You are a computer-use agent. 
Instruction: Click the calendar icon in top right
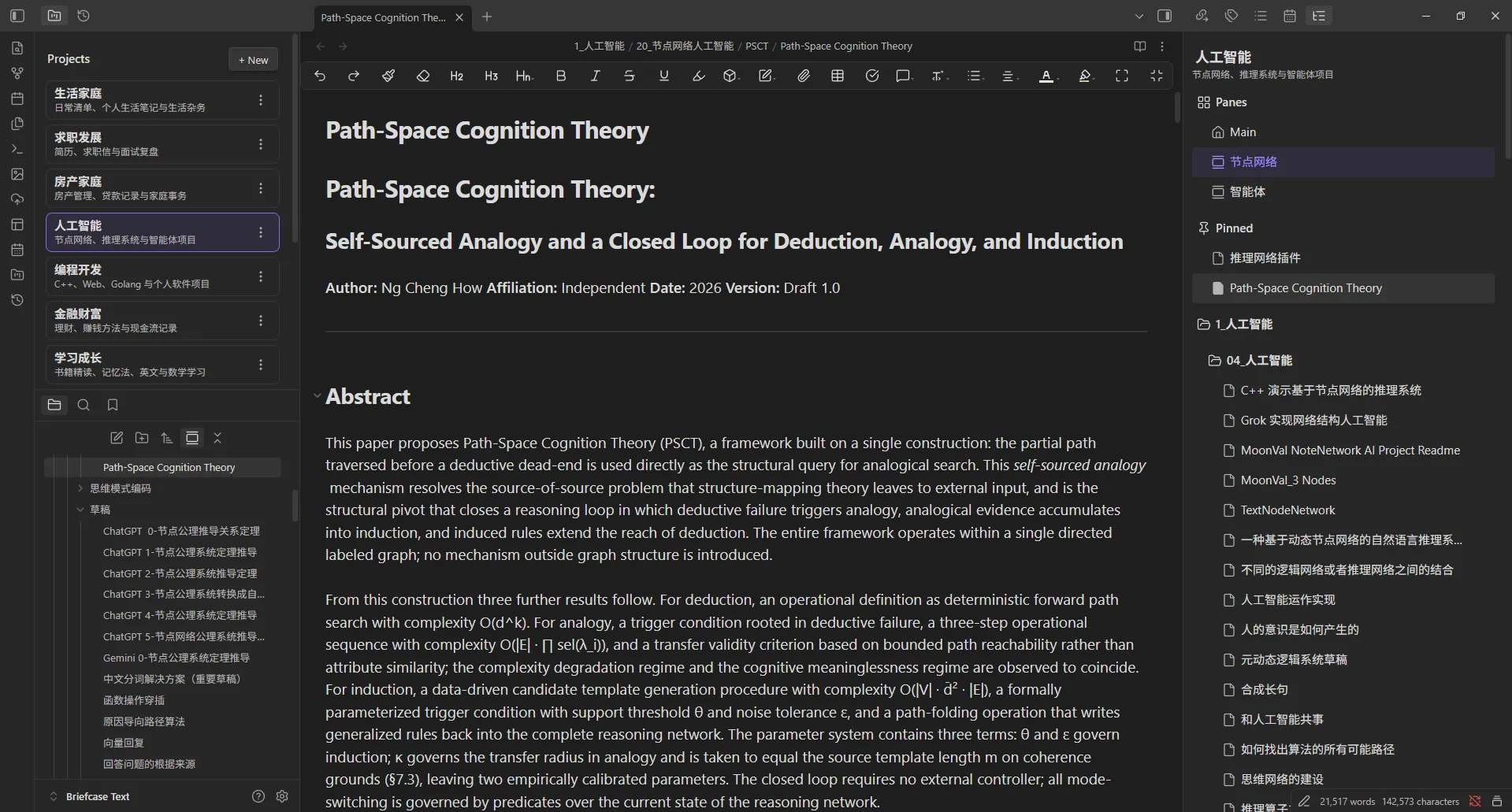coord(1290,16)
